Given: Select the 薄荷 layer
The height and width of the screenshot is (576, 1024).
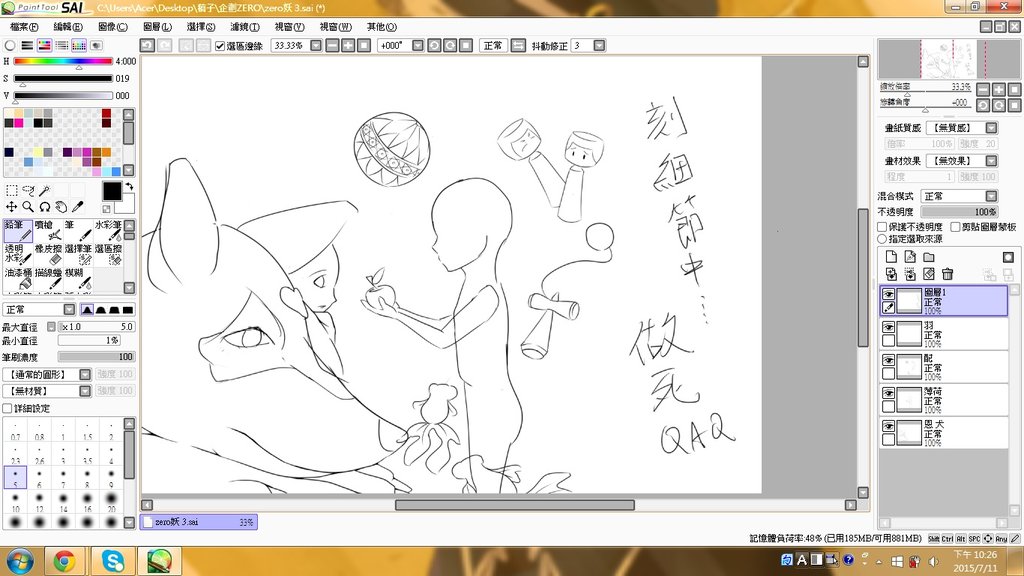Looking at the screenshot, I should coord(944,400).
